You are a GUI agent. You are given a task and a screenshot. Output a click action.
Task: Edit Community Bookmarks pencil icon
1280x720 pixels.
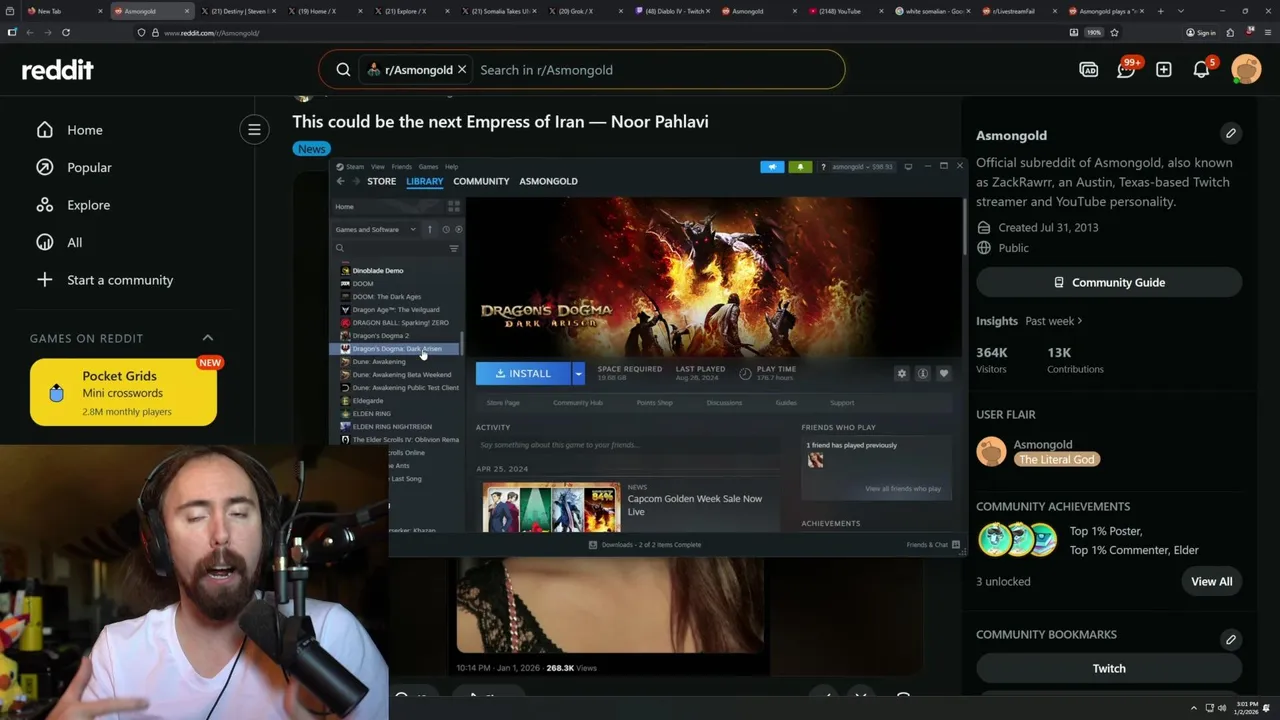pos(1231,639)
